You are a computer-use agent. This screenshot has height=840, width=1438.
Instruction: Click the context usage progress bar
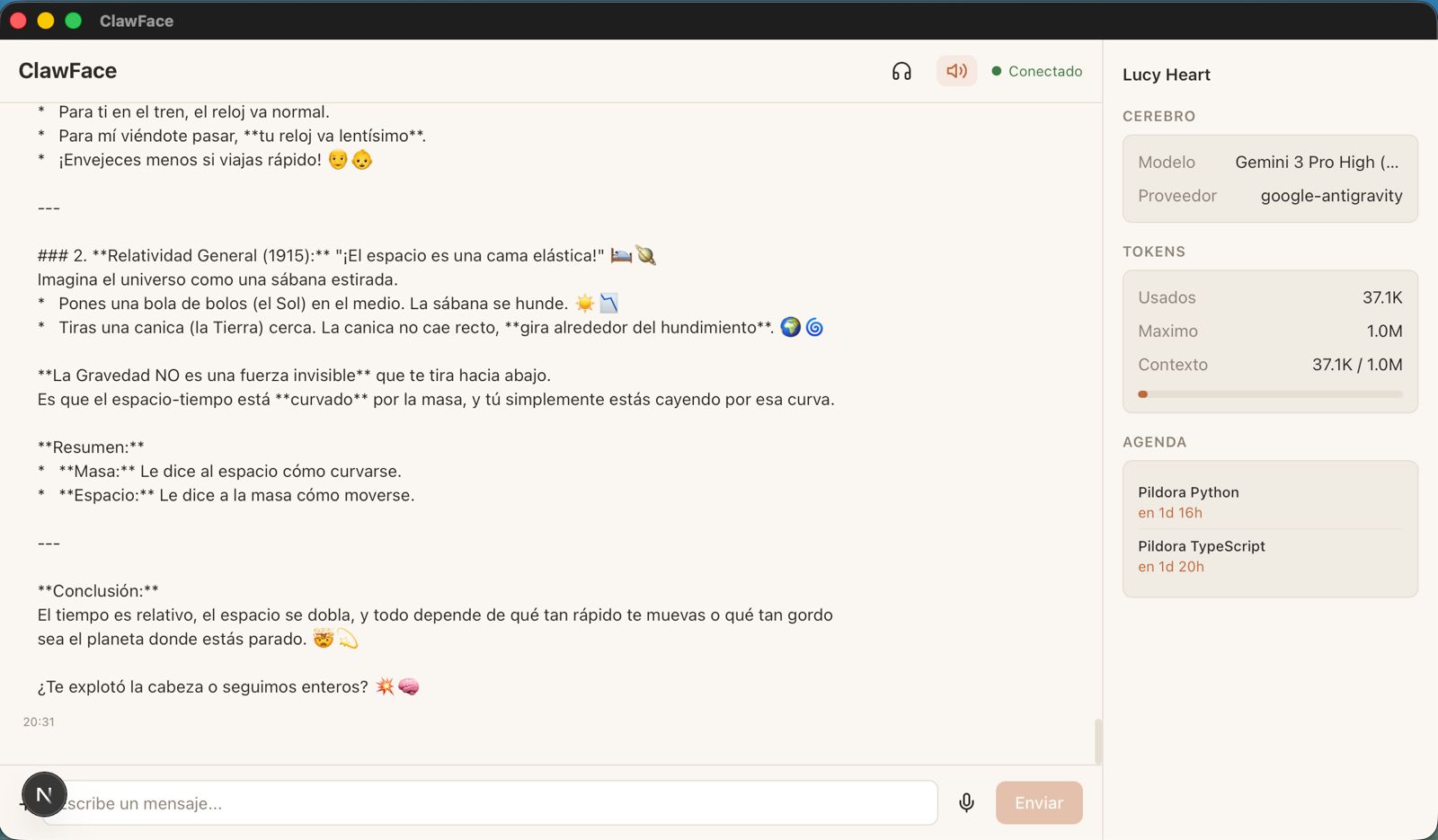(1270, 393)
